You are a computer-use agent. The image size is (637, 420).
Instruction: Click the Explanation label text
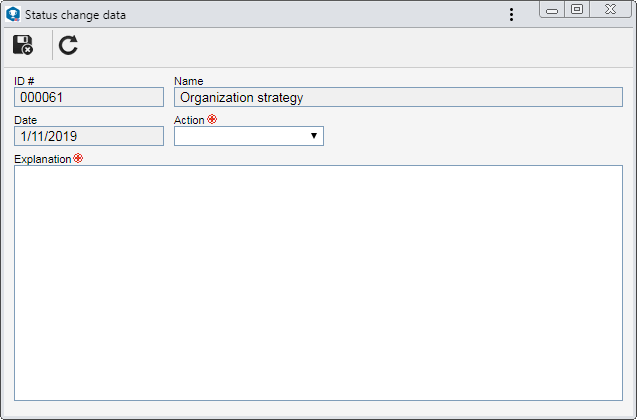[43, 159]
